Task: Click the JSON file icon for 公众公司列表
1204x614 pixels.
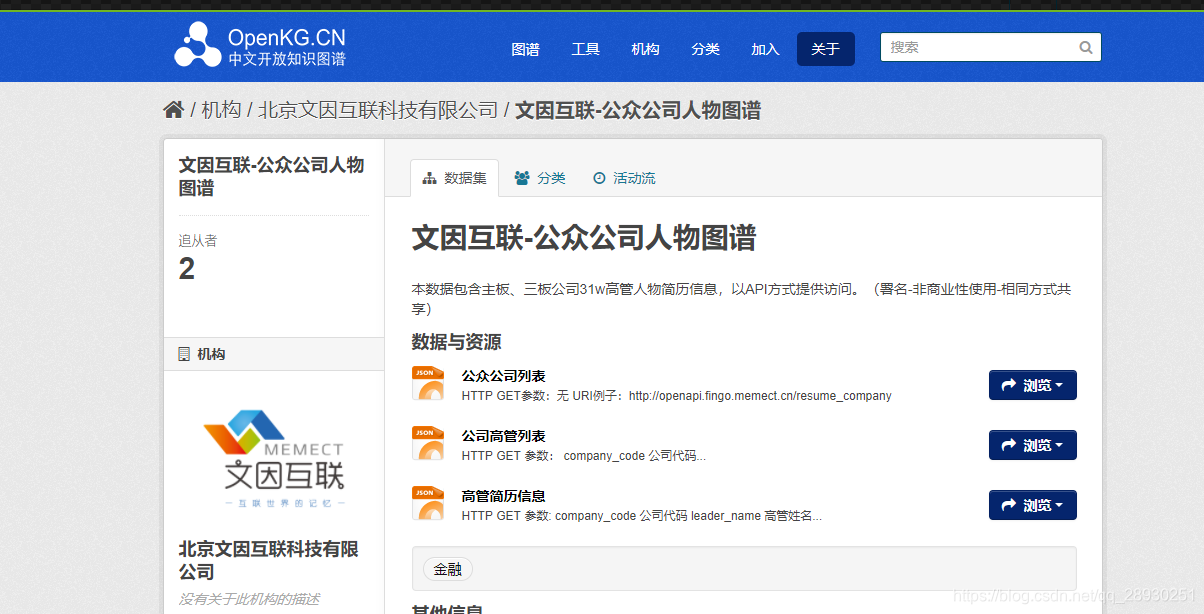Action: [x=428, y=383]
